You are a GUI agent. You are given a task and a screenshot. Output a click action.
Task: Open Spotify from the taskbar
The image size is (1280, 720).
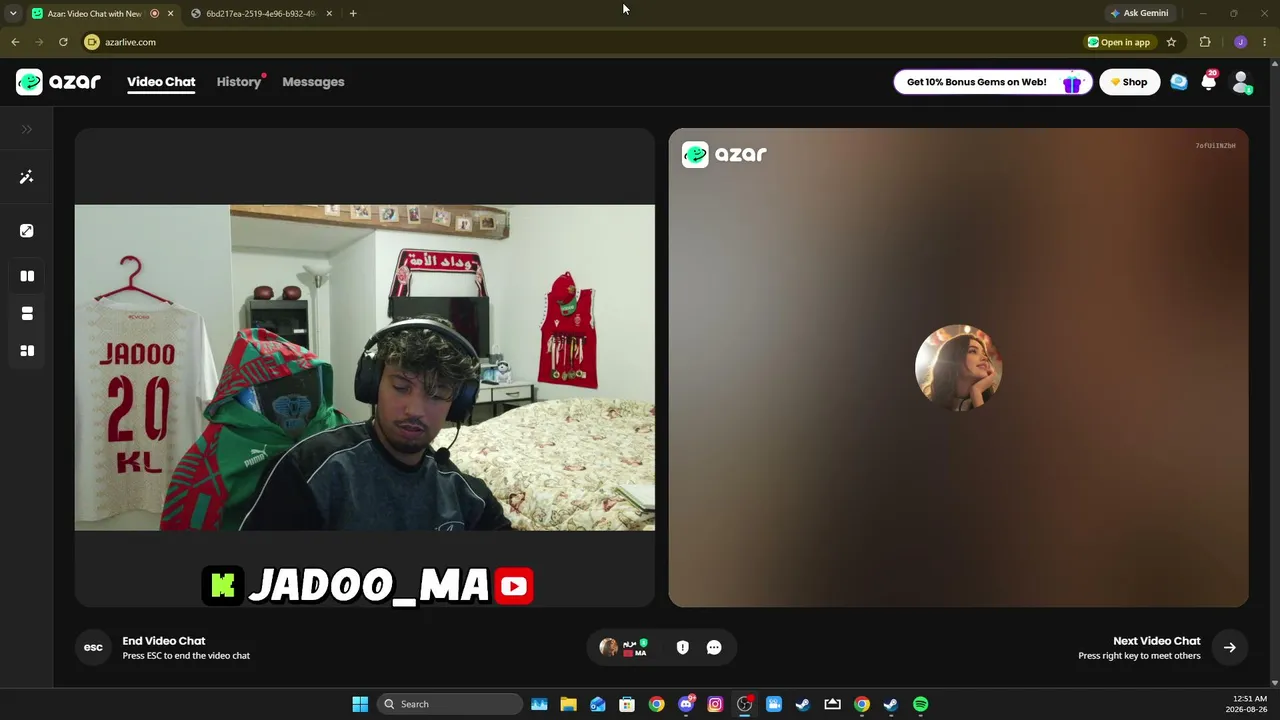click(x=920, y=704)
